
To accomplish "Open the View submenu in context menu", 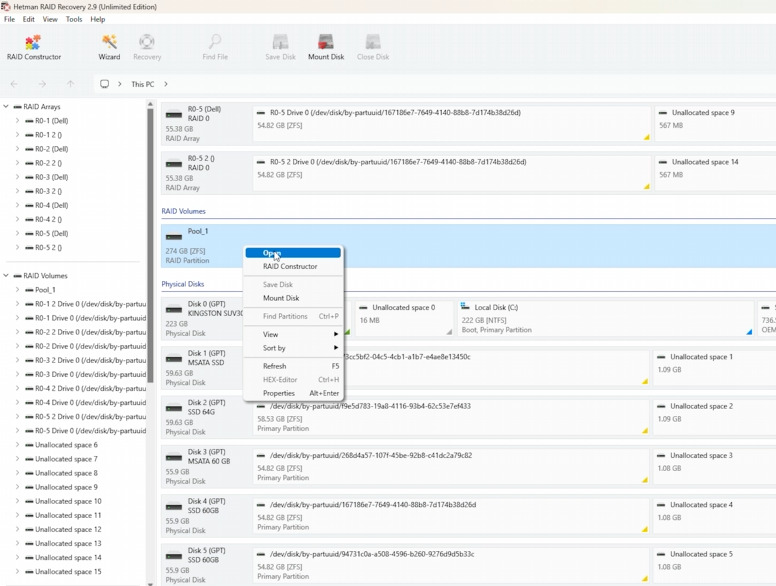I will click(293, 335).
